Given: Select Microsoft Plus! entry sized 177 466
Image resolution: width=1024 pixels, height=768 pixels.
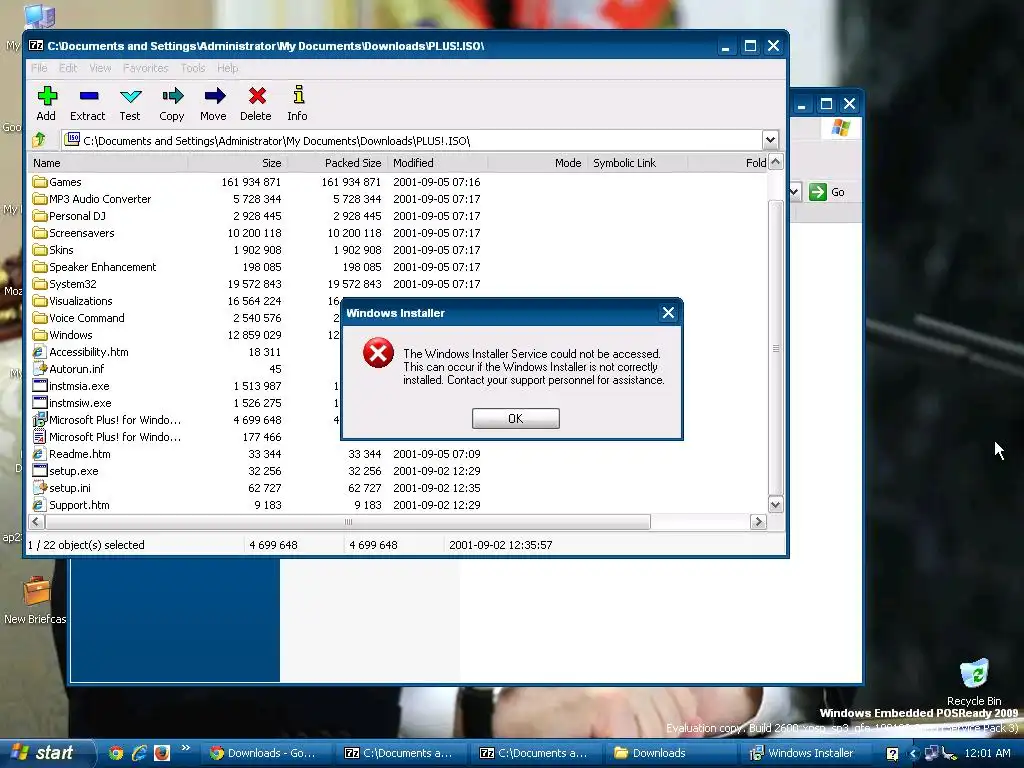Looking at the screenshot, I should pyautogui.click(x=107, y=437).
